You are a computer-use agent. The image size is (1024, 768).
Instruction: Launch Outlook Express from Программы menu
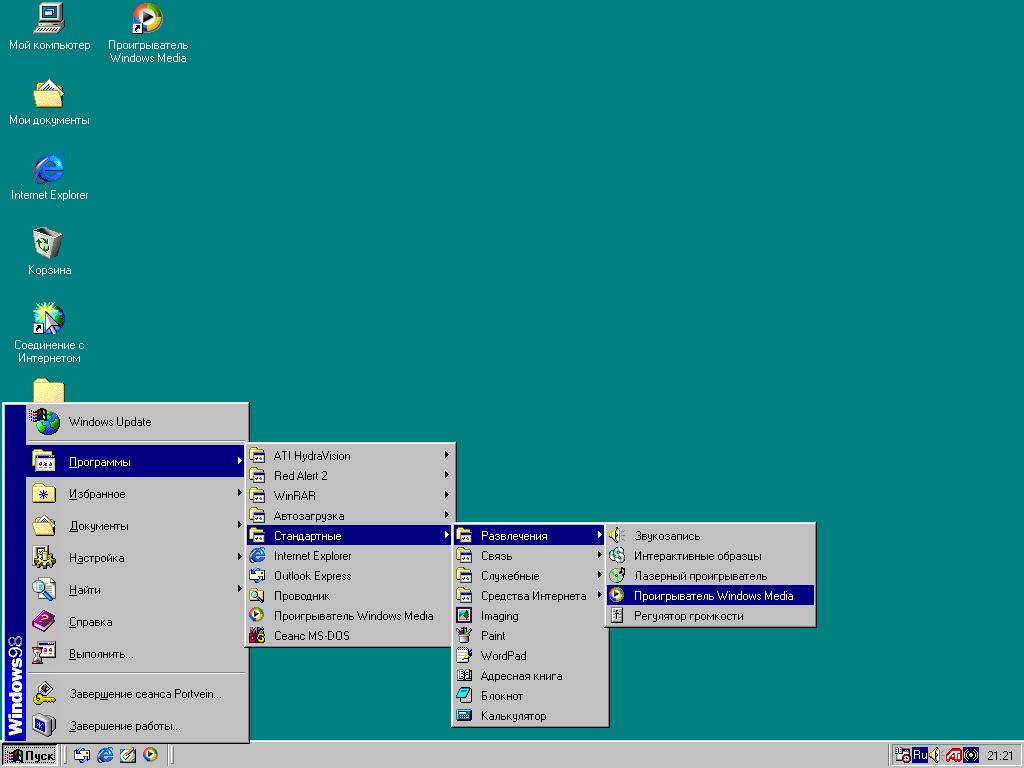click(349, 575)
